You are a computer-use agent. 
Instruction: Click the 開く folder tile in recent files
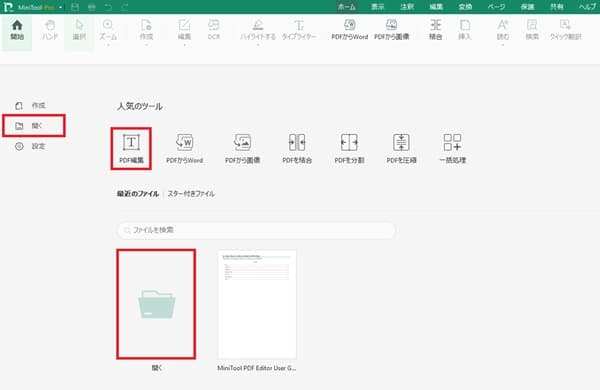pos(156,304)
